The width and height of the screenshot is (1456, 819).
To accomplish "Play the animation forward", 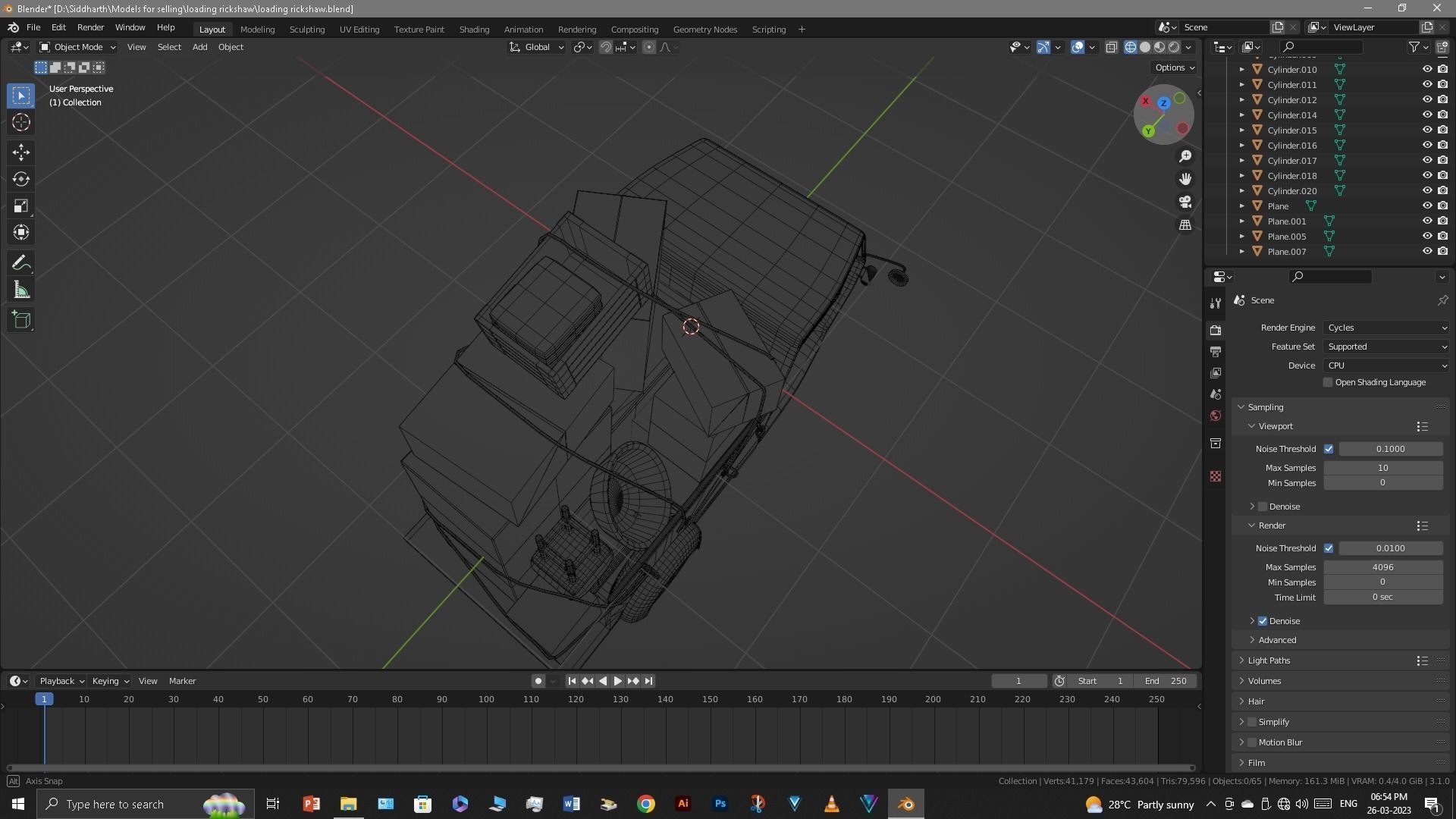I will click(617, 681).
